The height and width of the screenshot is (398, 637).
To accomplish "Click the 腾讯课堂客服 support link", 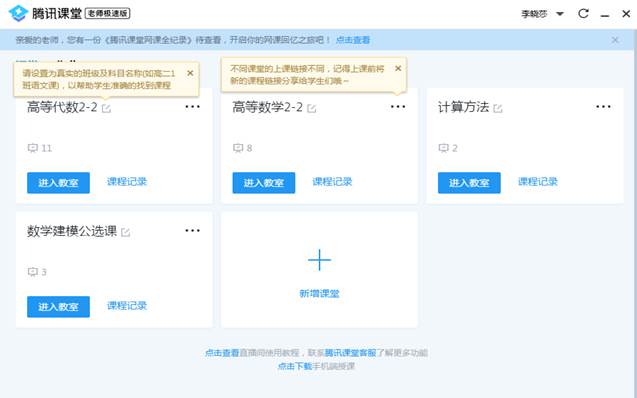I will point(351,353).
